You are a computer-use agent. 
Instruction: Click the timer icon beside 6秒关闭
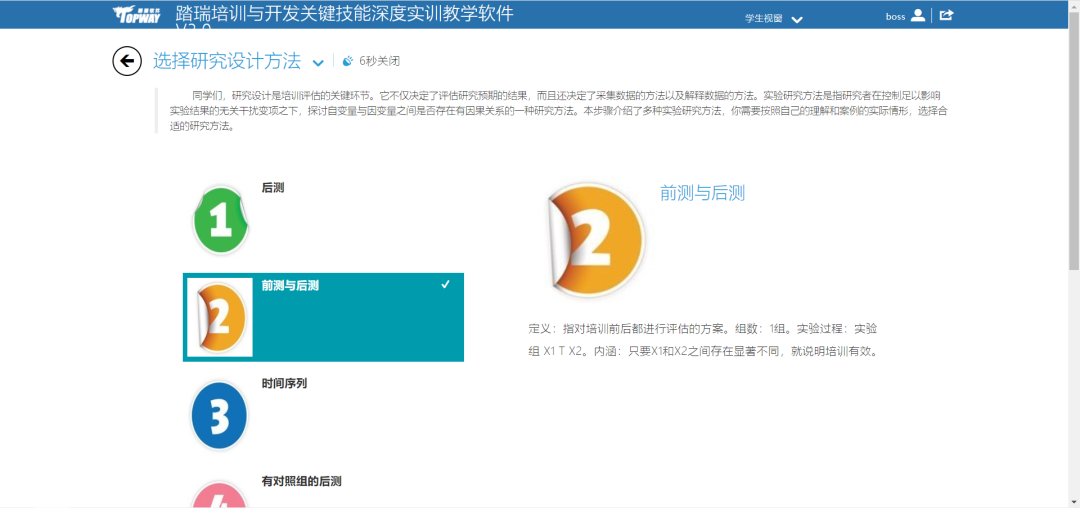click(348, 61)
